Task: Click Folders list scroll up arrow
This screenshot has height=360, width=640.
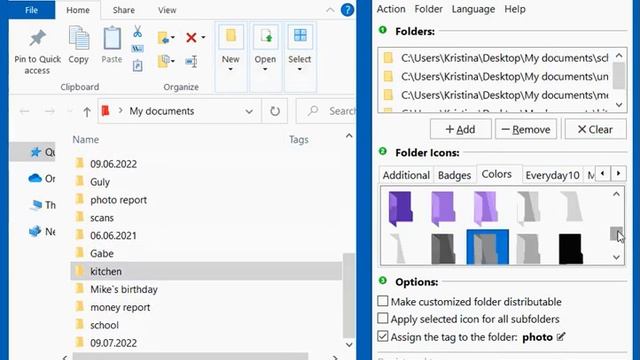Action: pyautogui.click(x=619, y=55)
